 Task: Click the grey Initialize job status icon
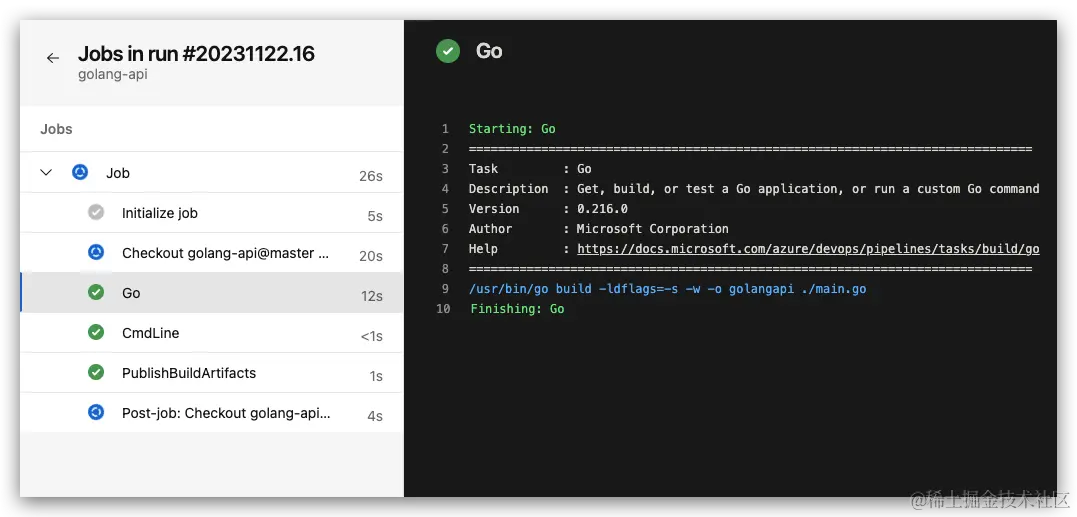click(96, 213)
